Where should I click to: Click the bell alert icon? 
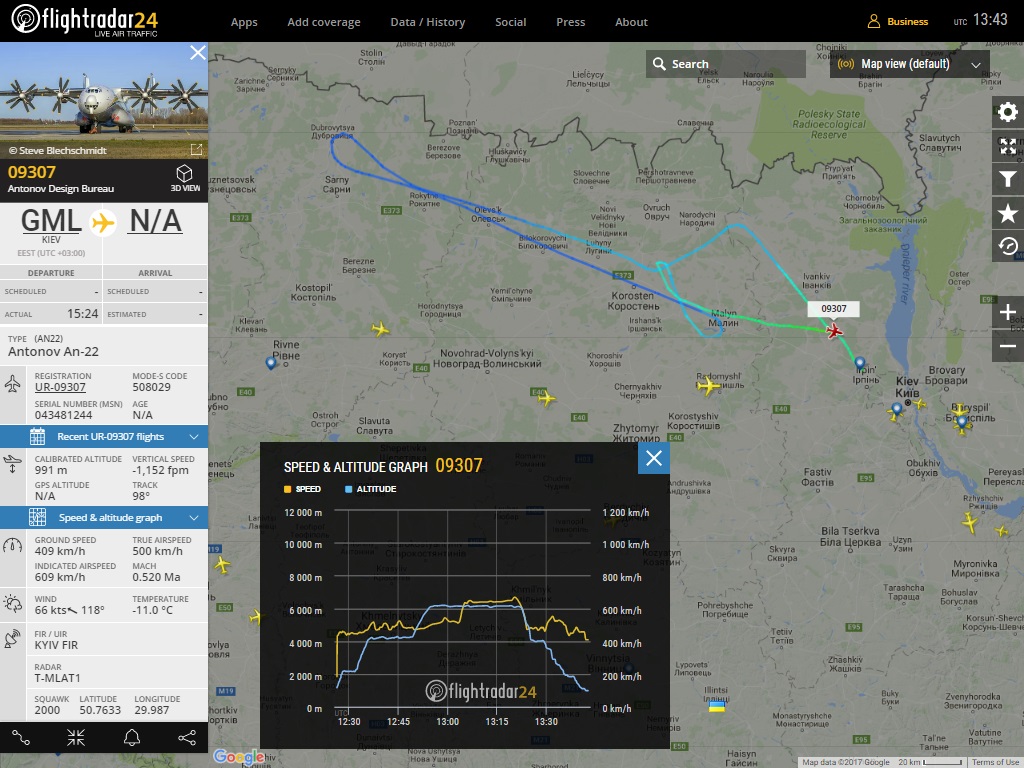click(x=131, y=738)
